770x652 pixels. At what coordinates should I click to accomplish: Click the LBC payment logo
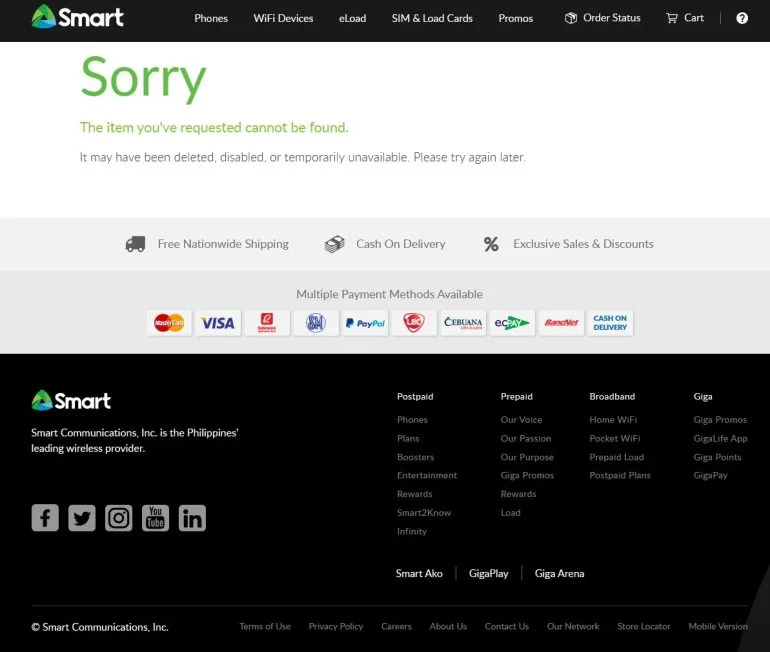coord(413,323)
